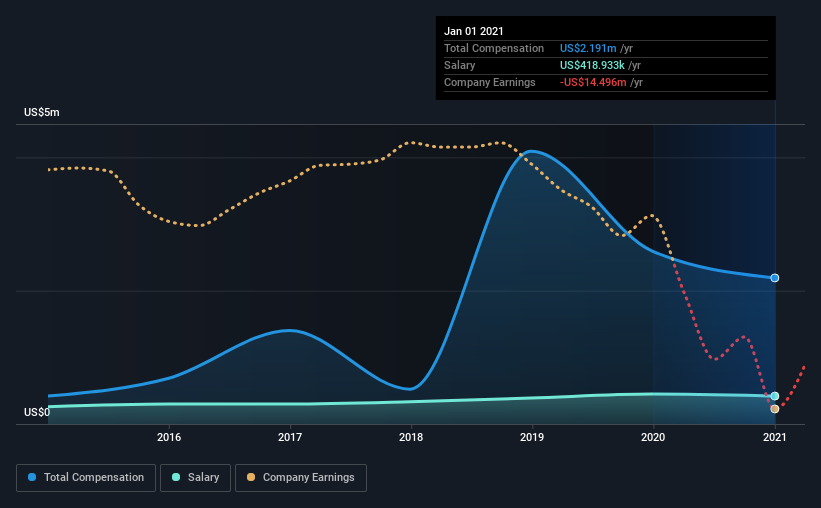Click the US$2.191m total compensation value
Screen dimensions: 821x508
(x=588, y=48)
